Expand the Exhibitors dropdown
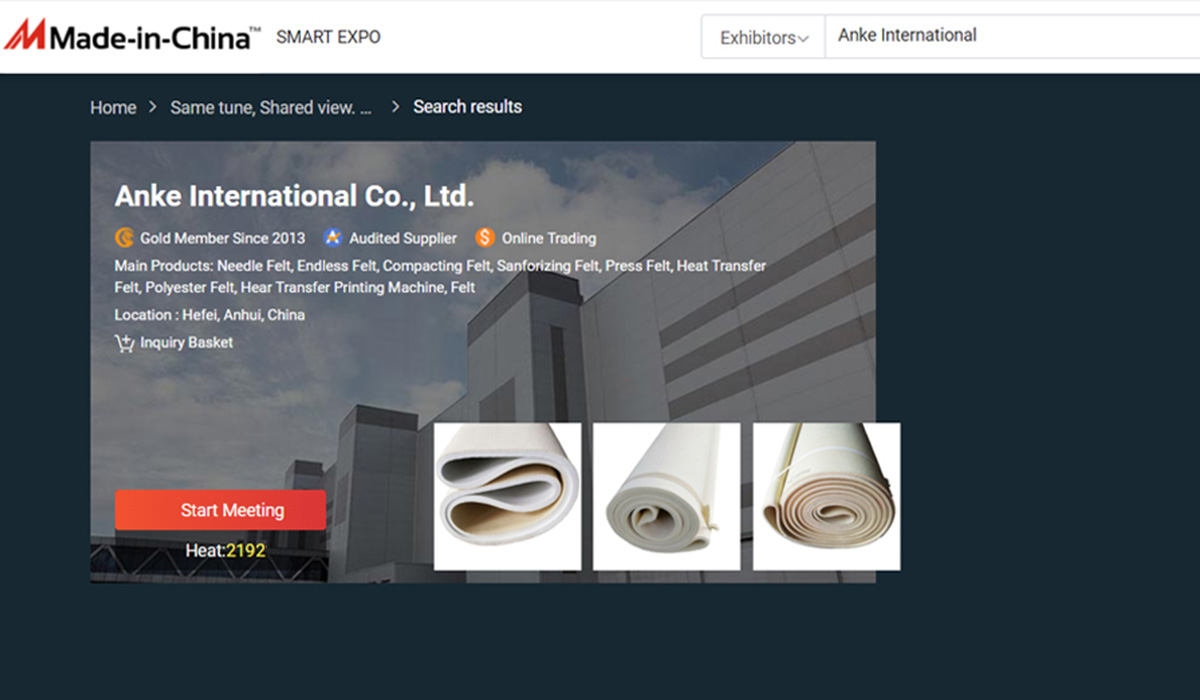 coord(763,36)
